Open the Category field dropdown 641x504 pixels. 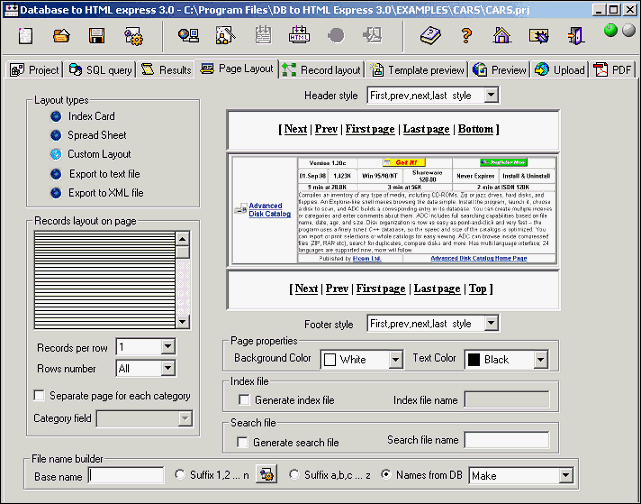[185, 418]
